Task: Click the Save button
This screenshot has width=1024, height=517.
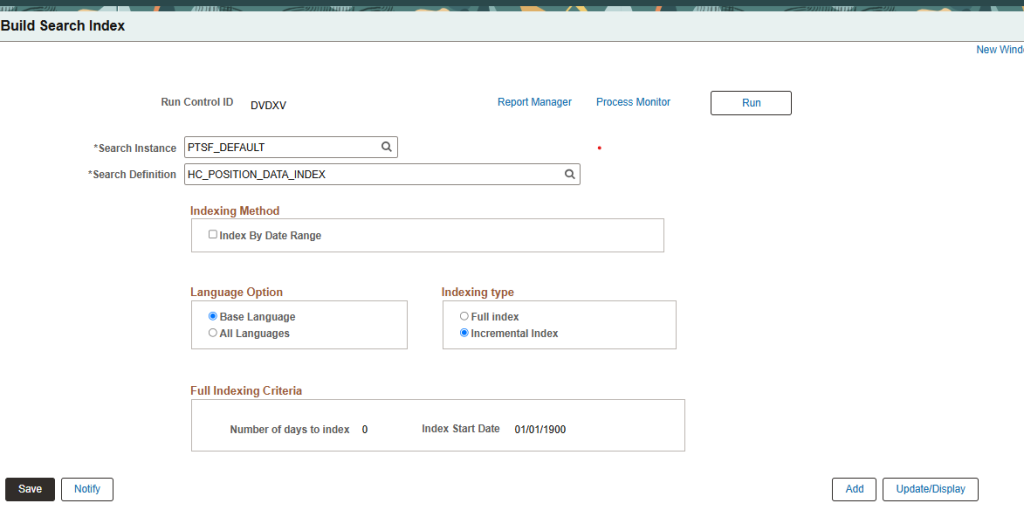Action: pyautogui.click(x=30, y=489)
